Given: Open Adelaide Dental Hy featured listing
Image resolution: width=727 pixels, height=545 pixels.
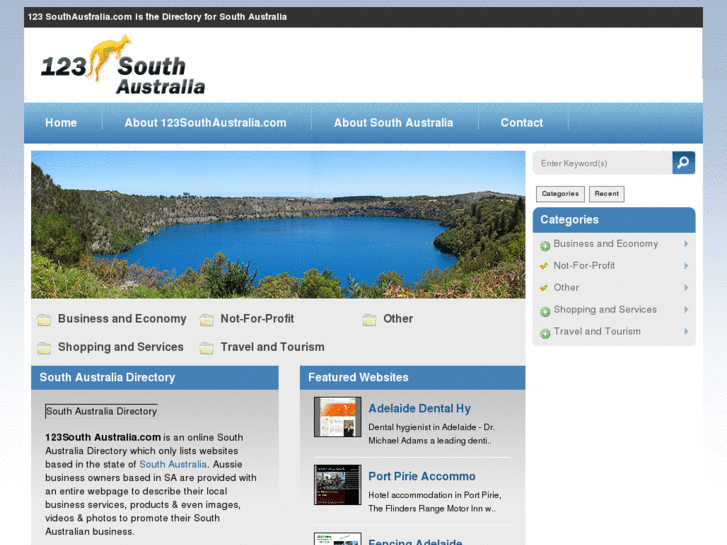Looking at the screenshot, I should coord(420,408).
